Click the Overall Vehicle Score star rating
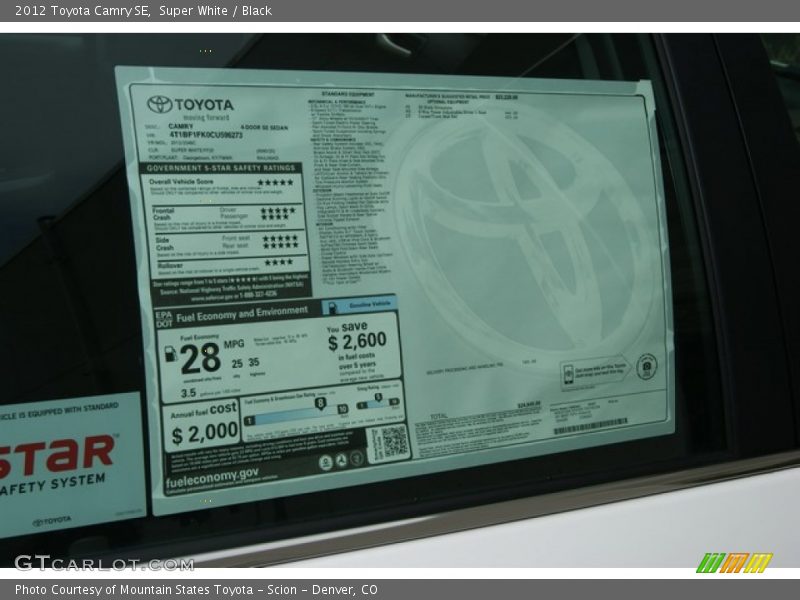 [275, 182]
